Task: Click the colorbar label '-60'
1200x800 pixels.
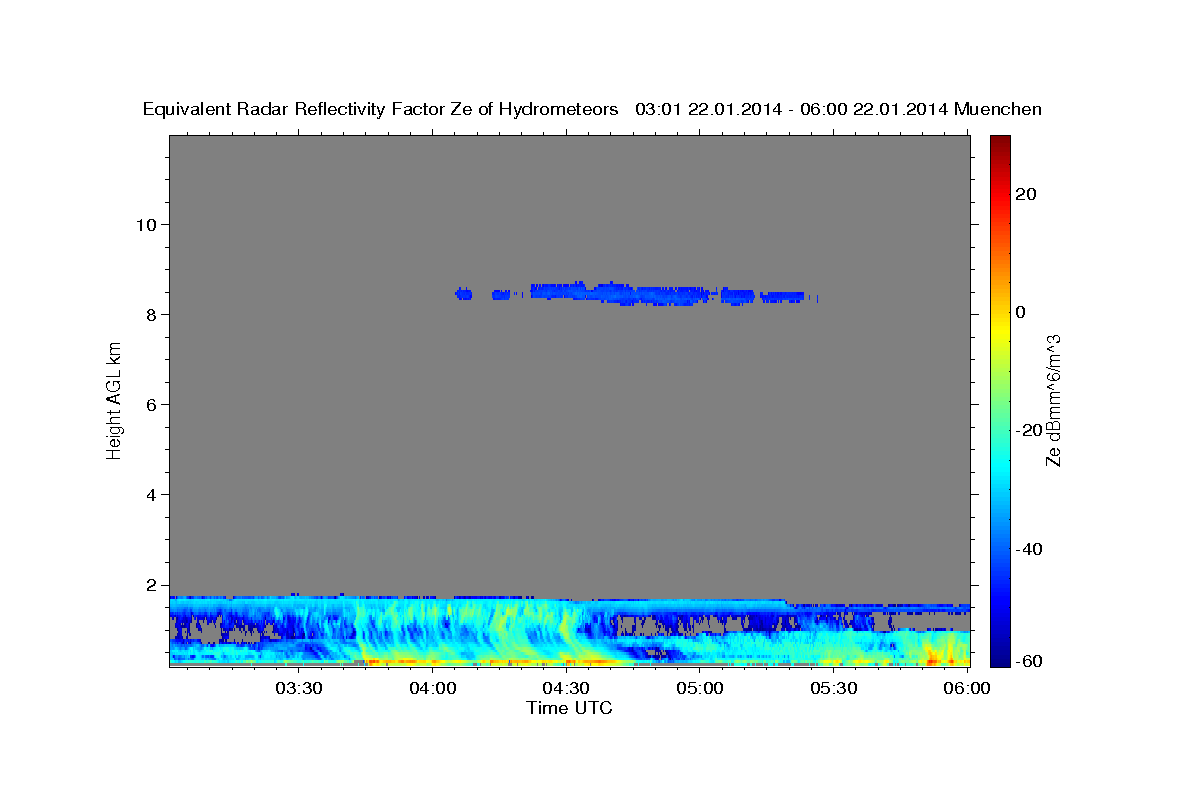Action: click(x=1030, y=661)
